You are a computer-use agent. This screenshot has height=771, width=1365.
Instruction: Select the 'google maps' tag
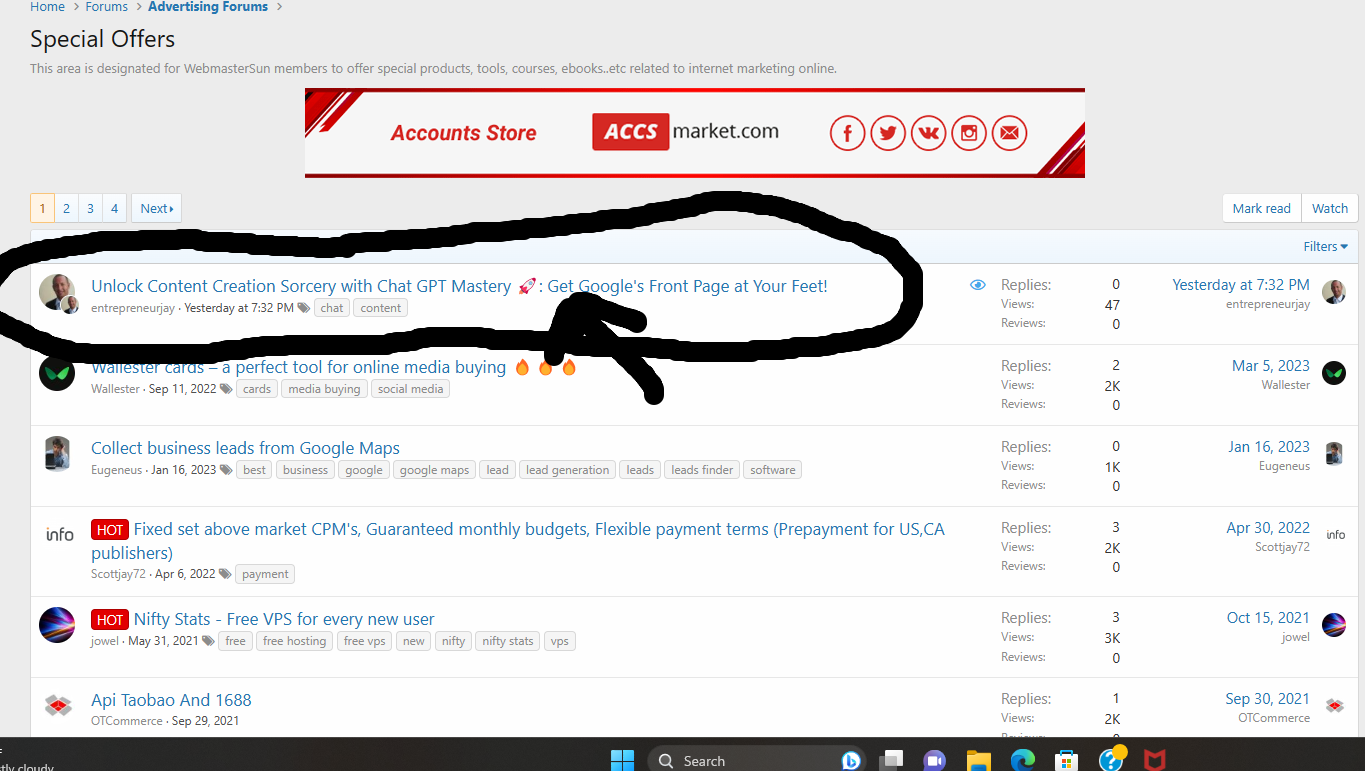coord(434,470)
